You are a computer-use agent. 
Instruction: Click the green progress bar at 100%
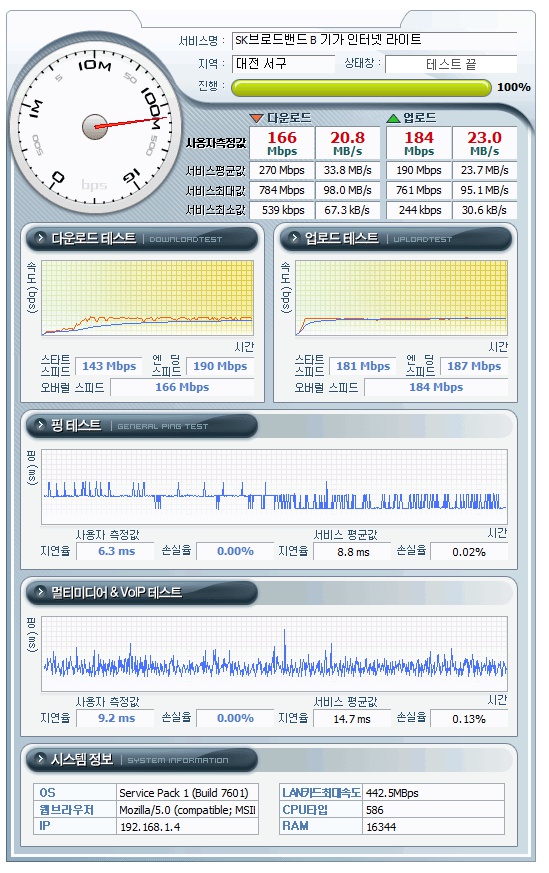(361, 87)
